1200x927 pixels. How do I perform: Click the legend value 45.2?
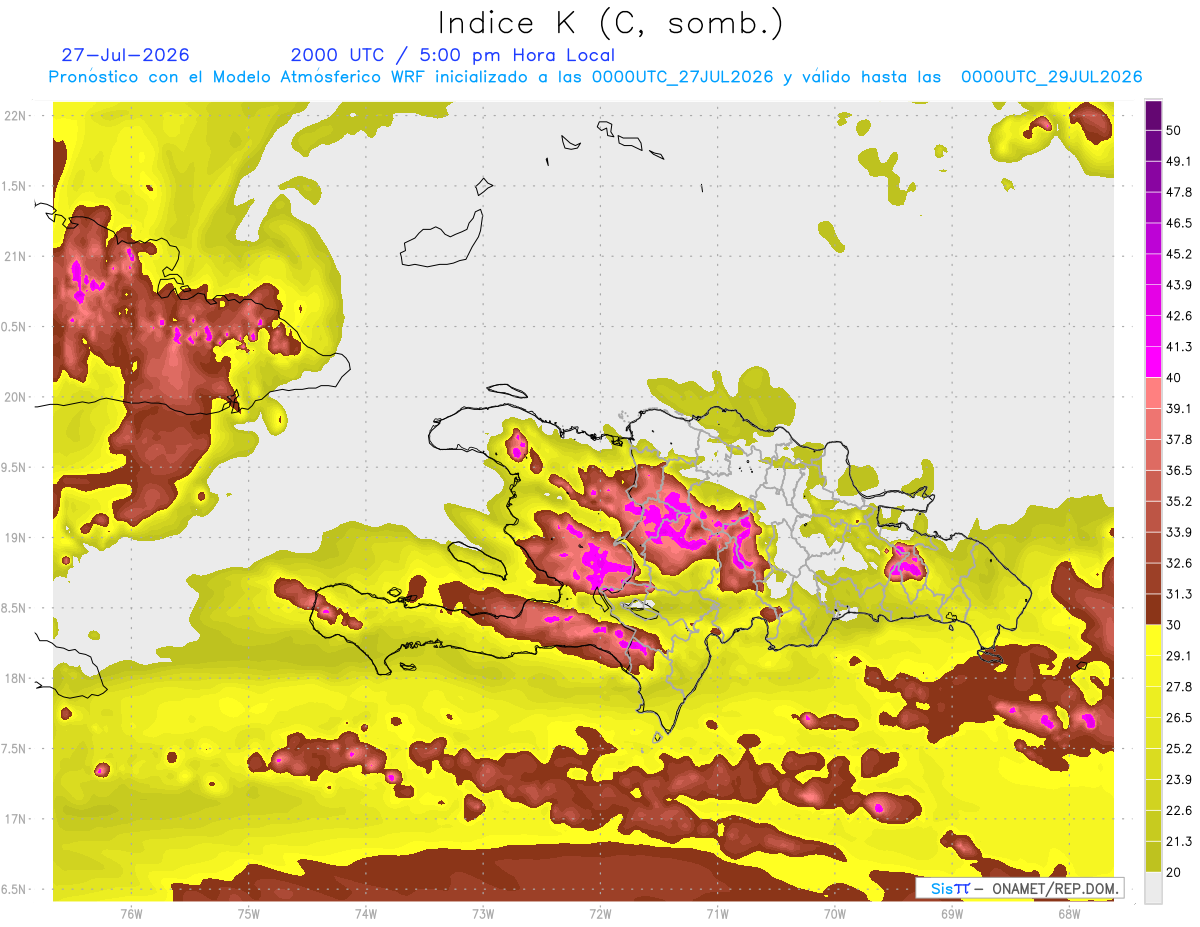tap(1179, 254)
